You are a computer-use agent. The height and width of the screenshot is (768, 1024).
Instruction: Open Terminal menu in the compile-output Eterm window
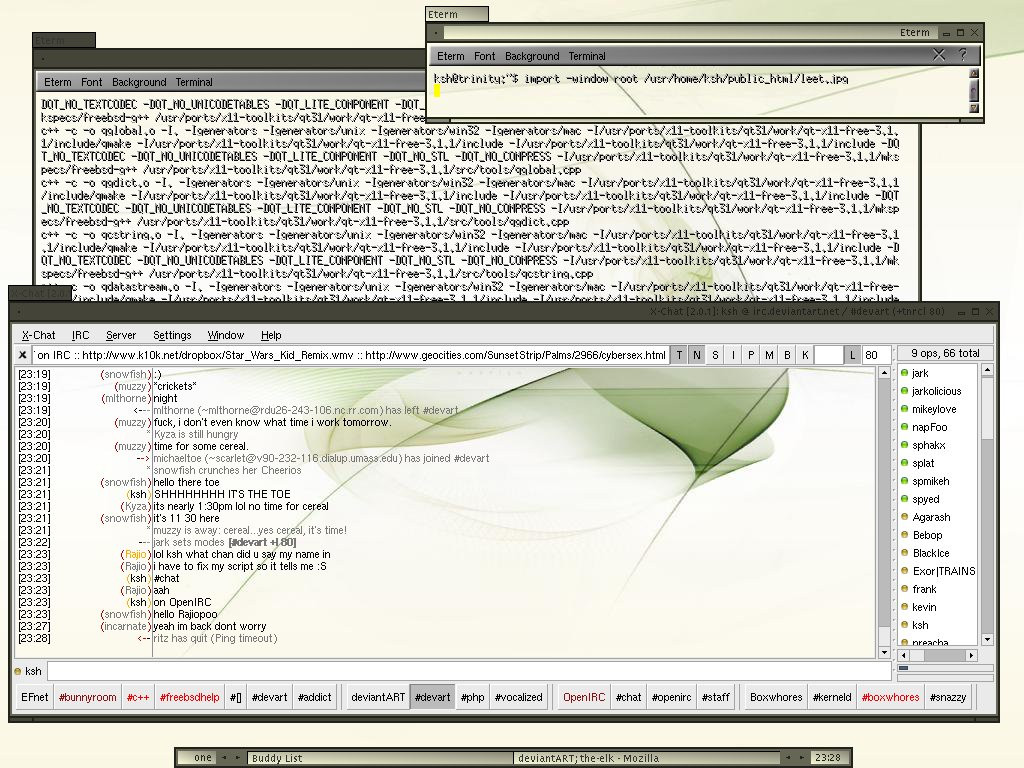point(193,82)
